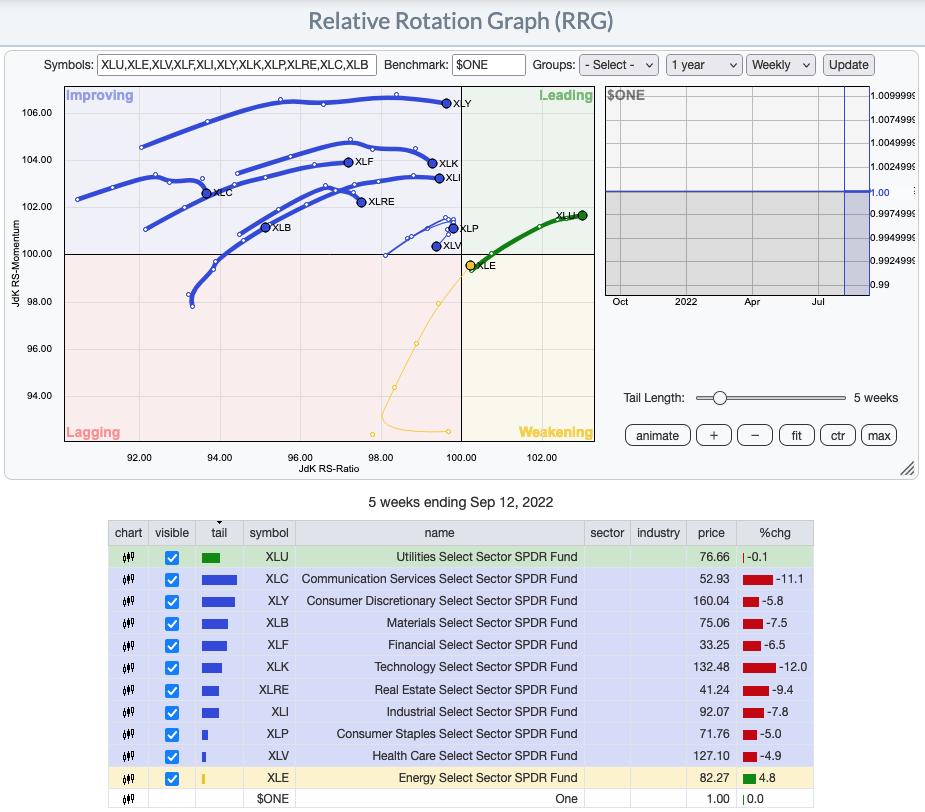
Task: Open chart icon for XLRE row
Action: [128, 690]
